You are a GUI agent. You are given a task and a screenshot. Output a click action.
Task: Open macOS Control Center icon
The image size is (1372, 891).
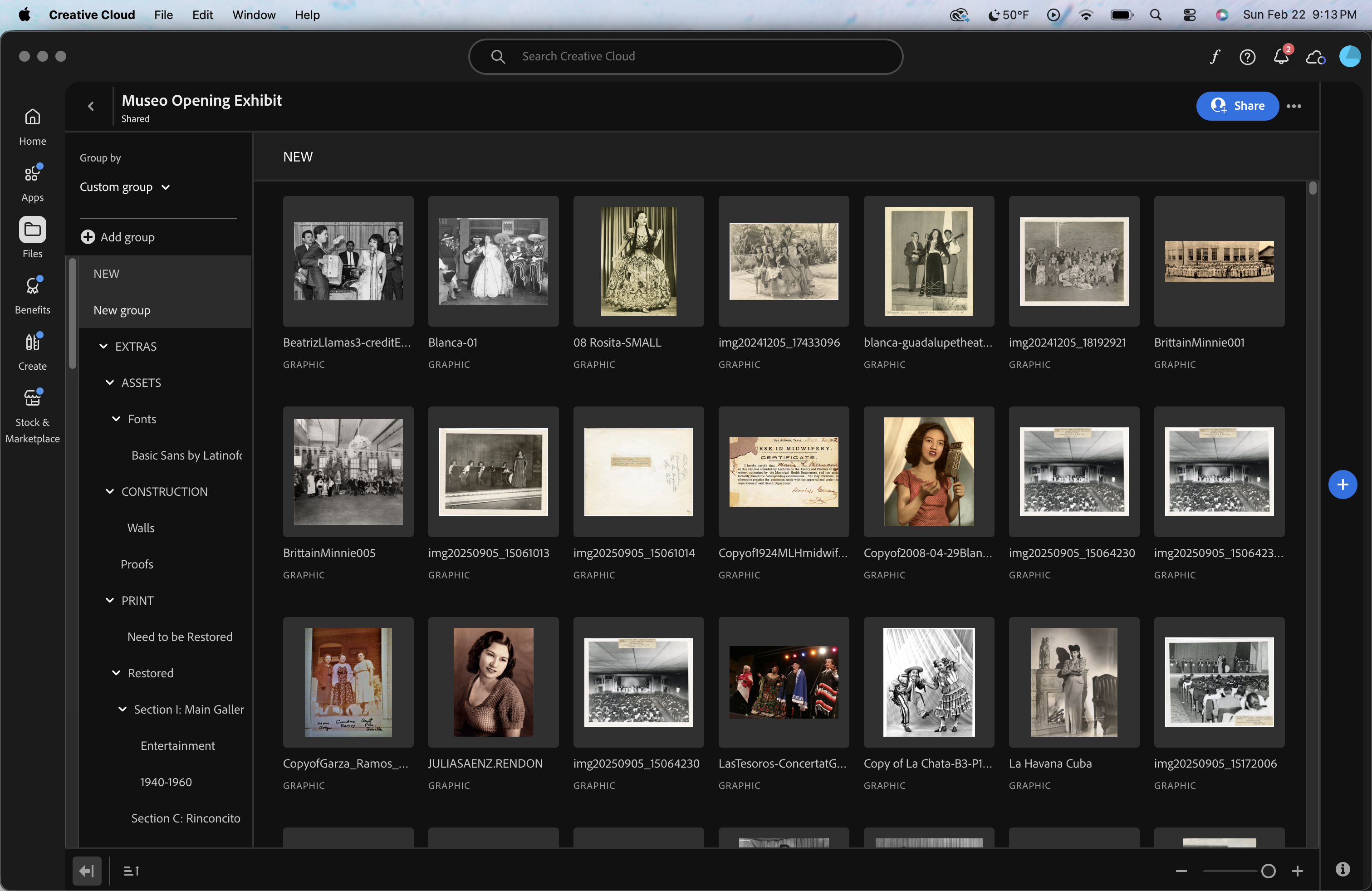click(x=1189, y=15)
